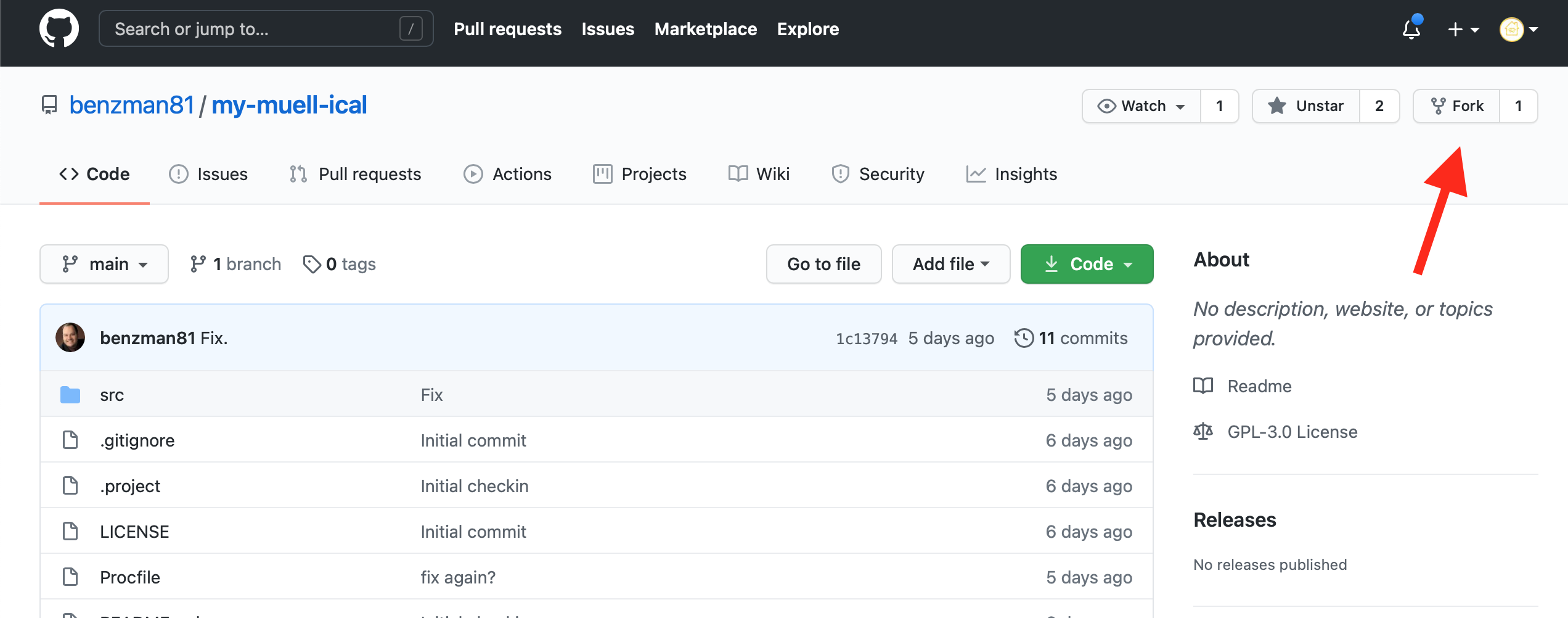
Task: Click benzman81's avatar in commit row
Action: tap(70, 338)
